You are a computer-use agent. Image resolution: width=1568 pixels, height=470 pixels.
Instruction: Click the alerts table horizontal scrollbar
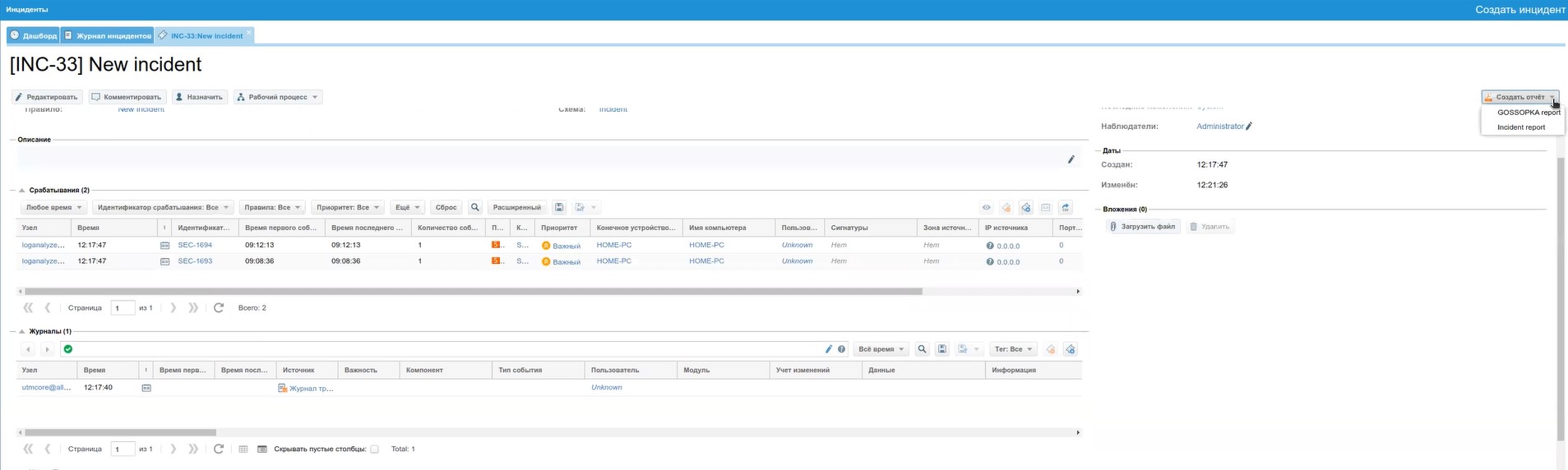pos(473,292)
